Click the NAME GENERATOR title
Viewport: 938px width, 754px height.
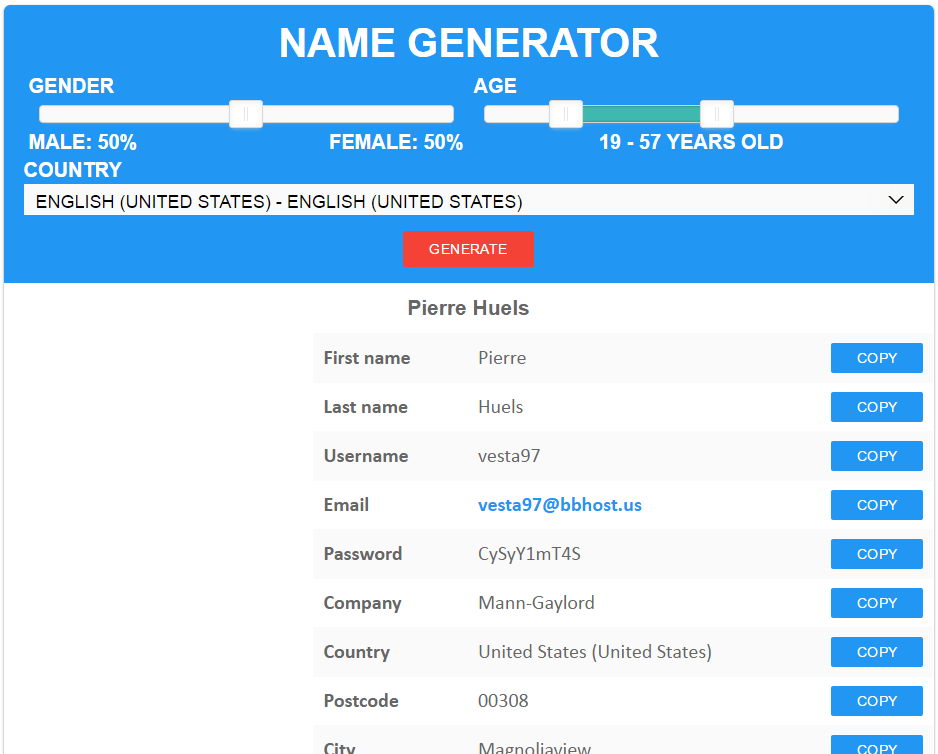tap(468, 43)
